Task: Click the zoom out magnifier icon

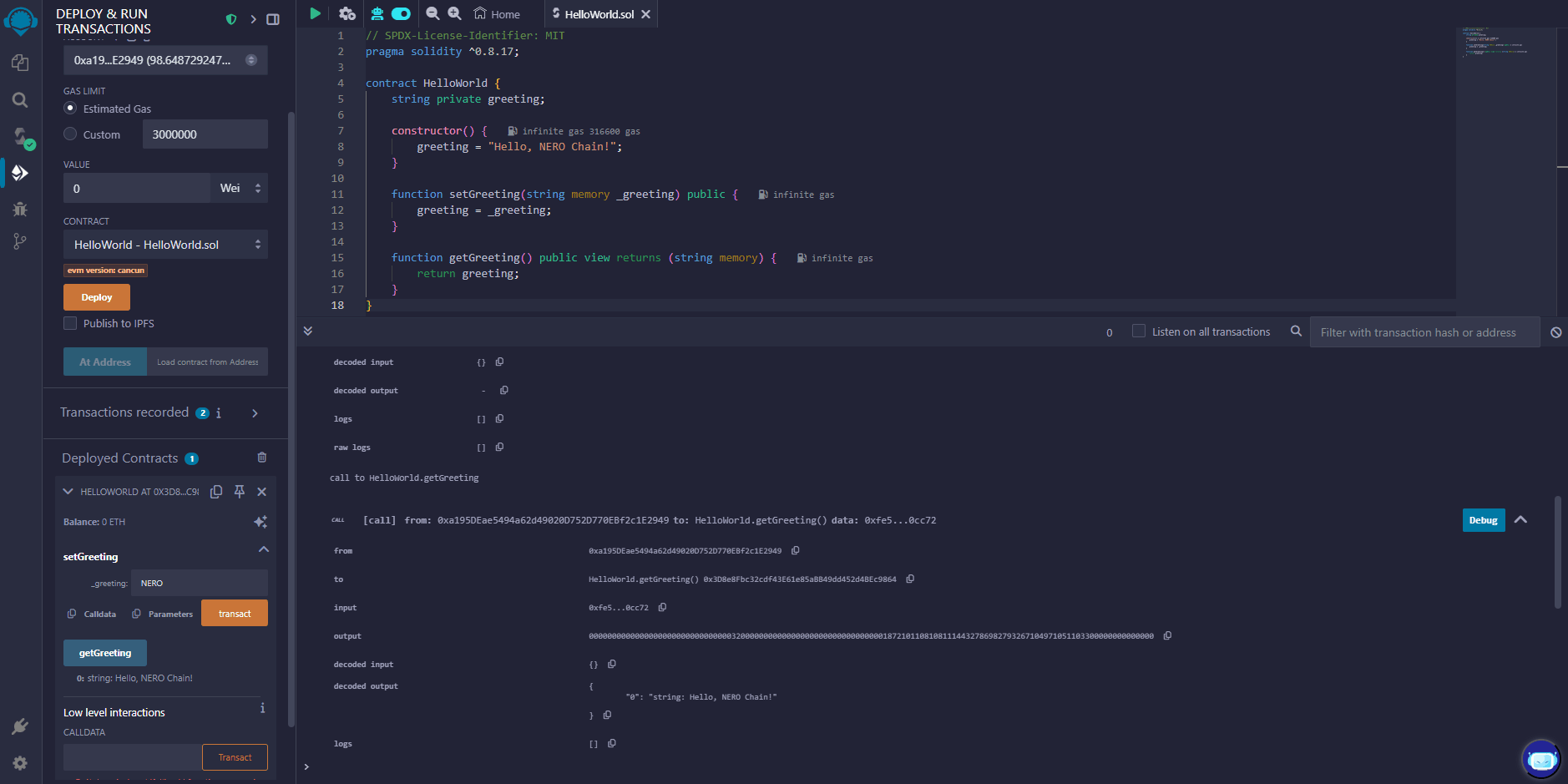Action: pyautogui.click(x=432, y=13)
